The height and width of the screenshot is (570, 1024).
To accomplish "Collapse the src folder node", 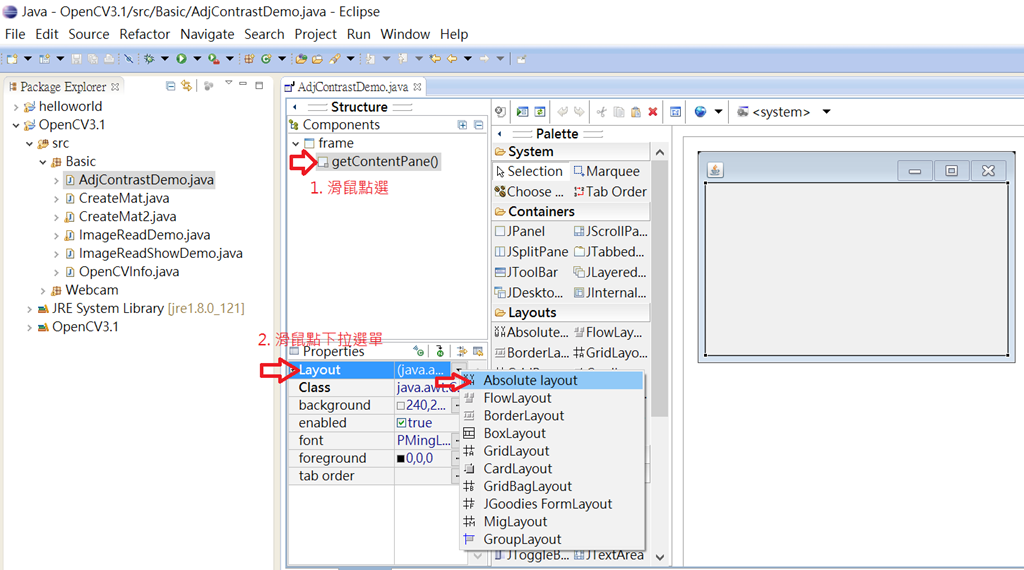I will tap(29, 144).
